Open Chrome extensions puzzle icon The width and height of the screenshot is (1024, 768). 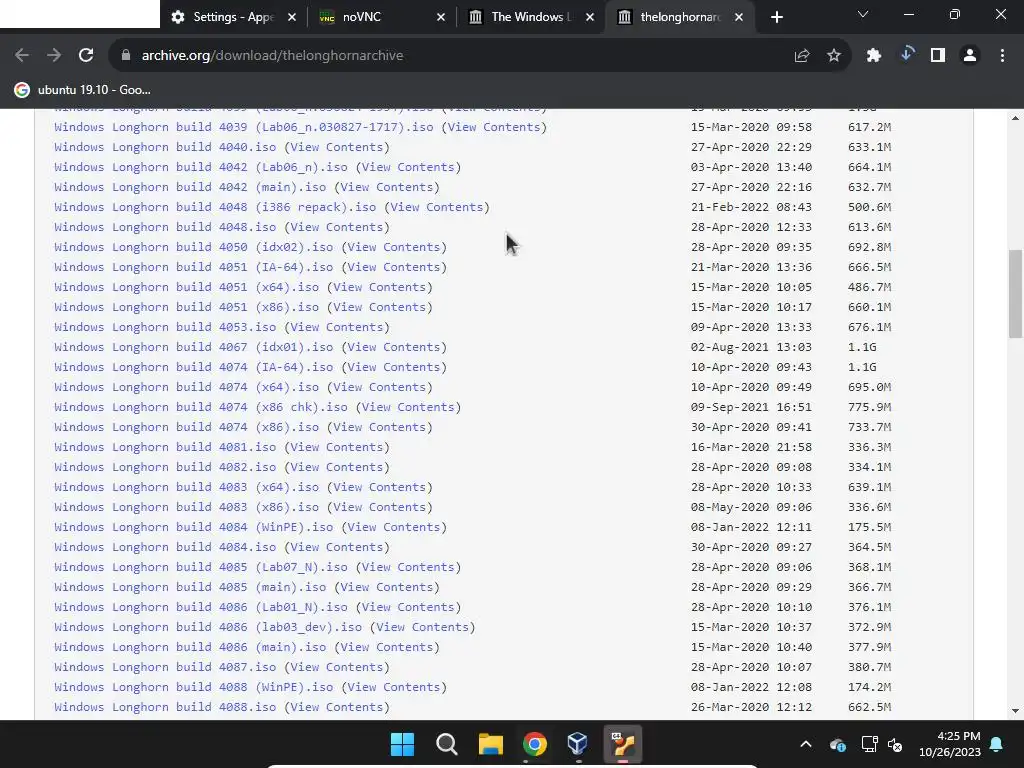pos(874,56)
